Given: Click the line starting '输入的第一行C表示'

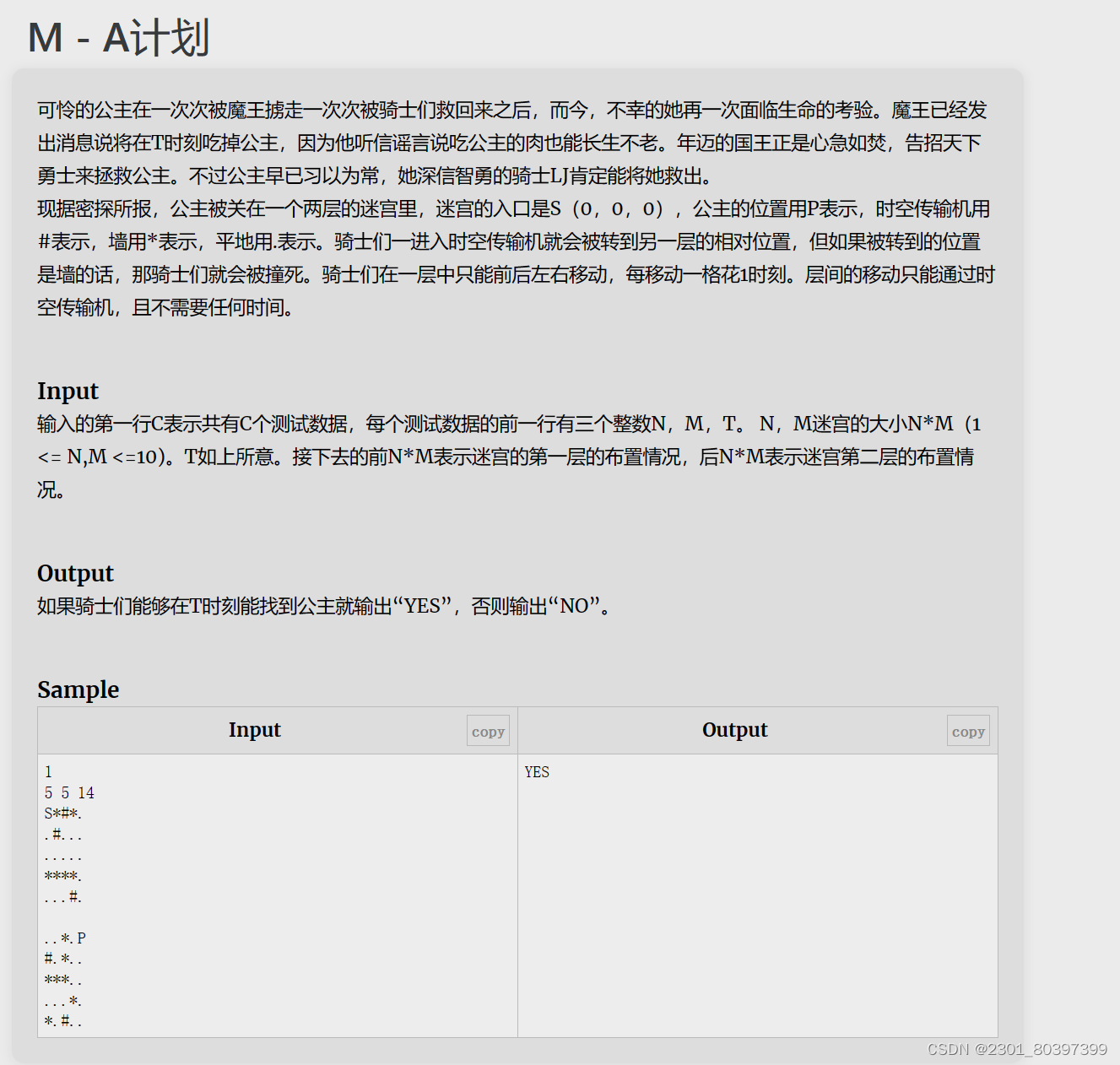Looking at the screenshot, I should coord(509,424).
